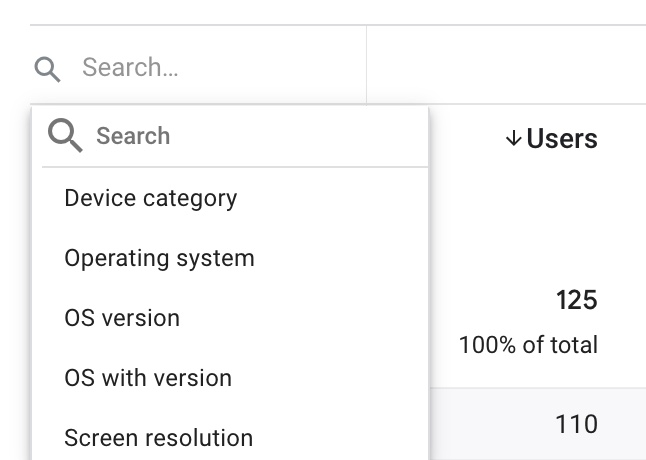
Task: Click the magnifier icon in the table search bar
Action: [x=47, y=69]
